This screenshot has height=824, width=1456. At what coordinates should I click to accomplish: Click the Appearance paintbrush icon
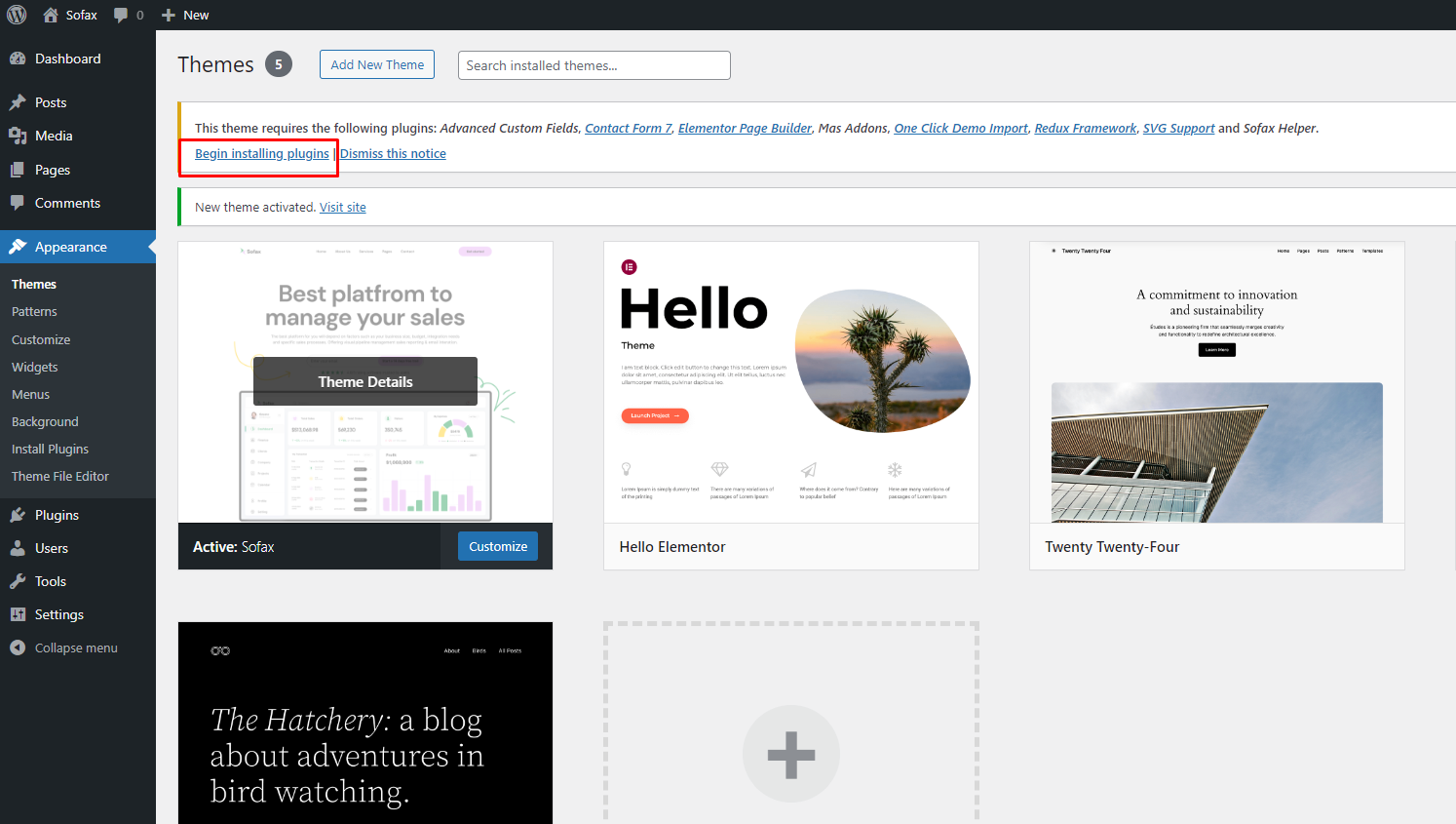point(18,247)
